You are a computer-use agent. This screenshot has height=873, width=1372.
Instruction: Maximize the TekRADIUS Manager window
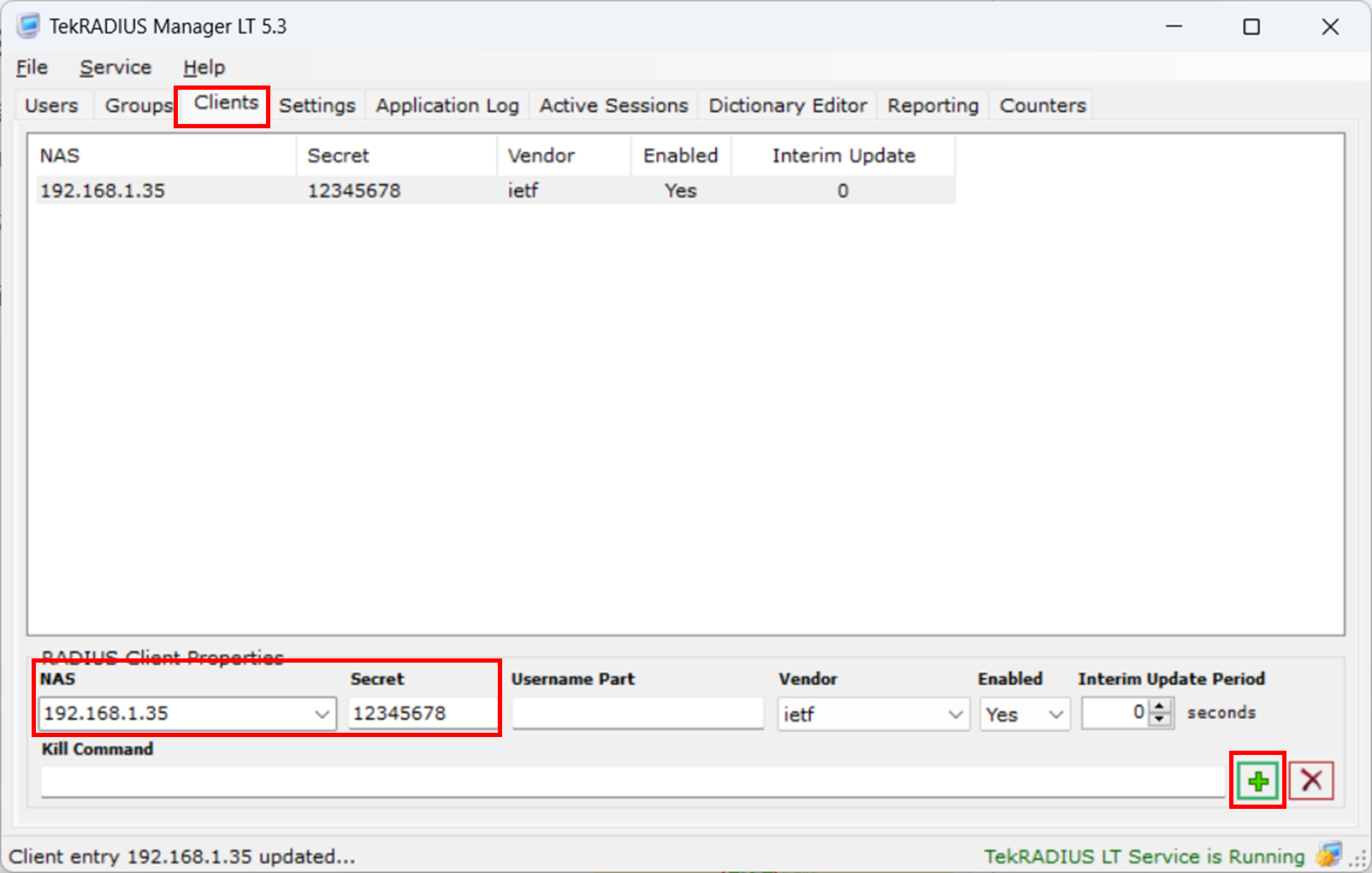point(1251,27)
